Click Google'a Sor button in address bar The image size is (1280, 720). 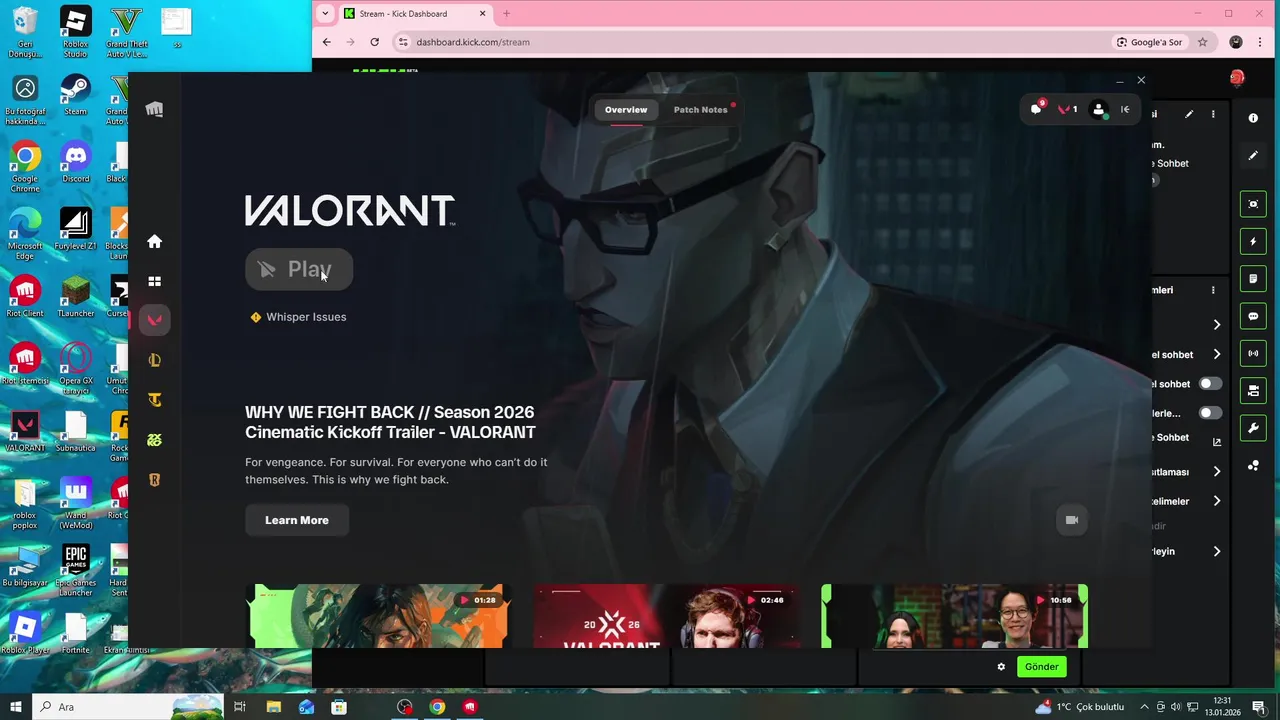click(1149, 42)
